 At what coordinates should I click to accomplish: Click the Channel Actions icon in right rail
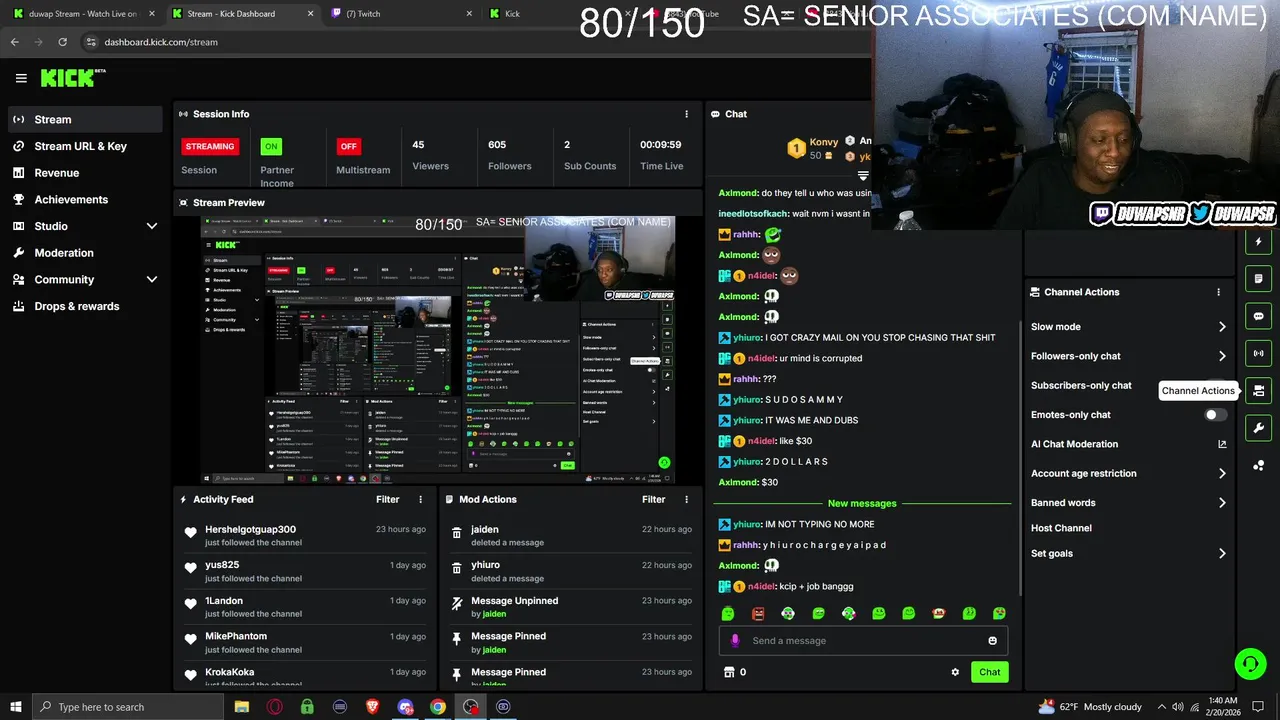tap(1258, 391)
